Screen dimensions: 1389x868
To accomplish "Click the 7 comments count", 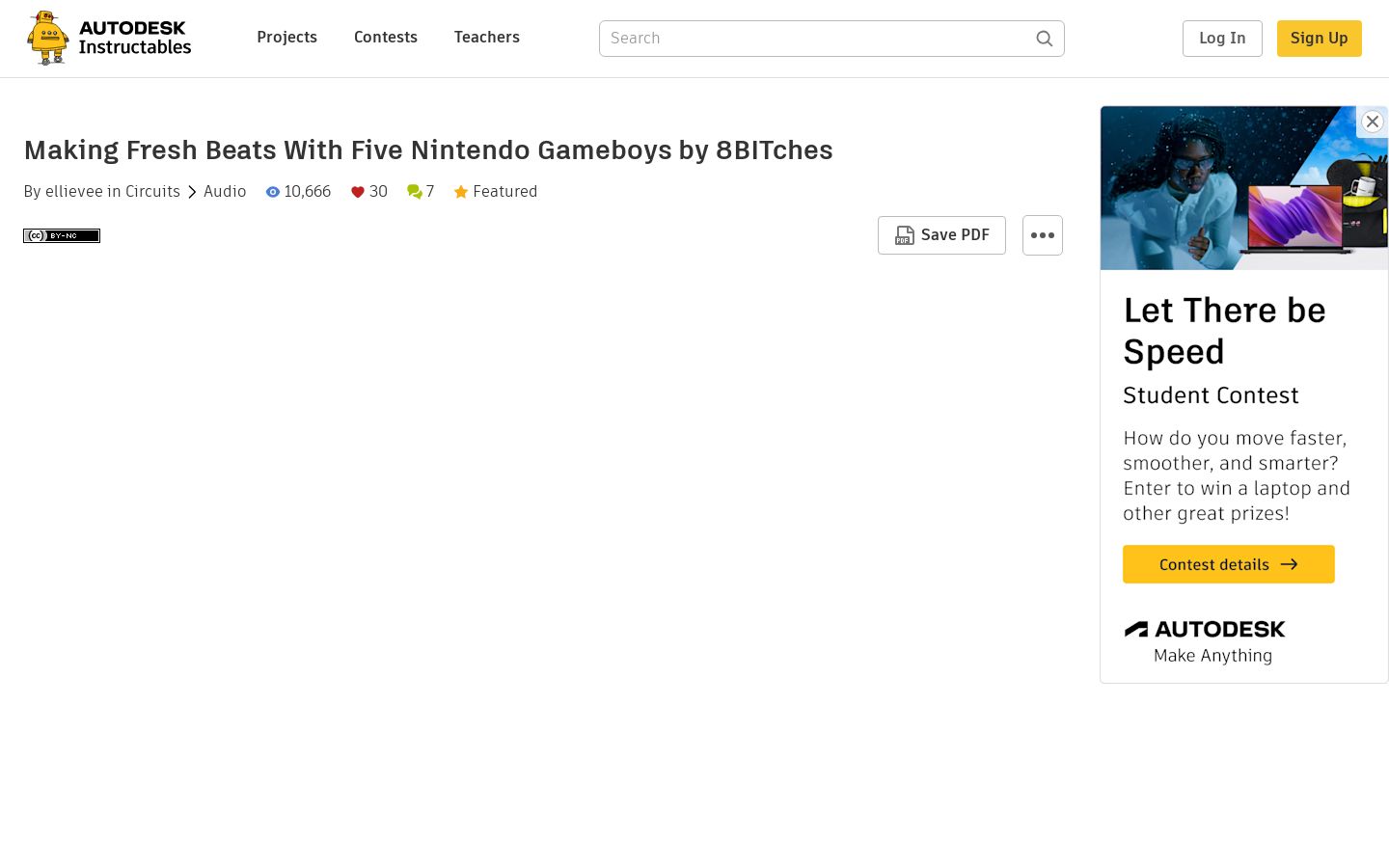I will coord(430,192).
